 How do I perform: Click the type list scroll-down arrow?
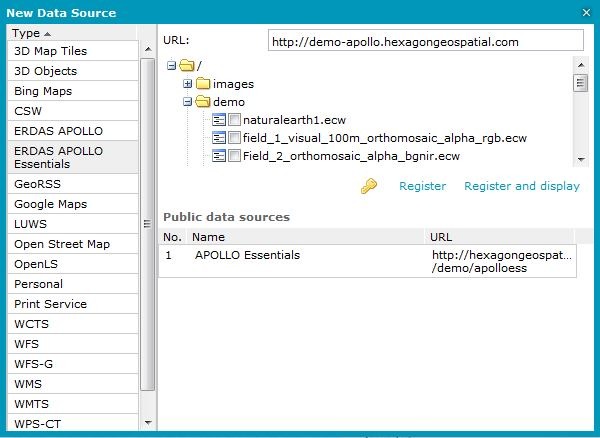(148, 423)
